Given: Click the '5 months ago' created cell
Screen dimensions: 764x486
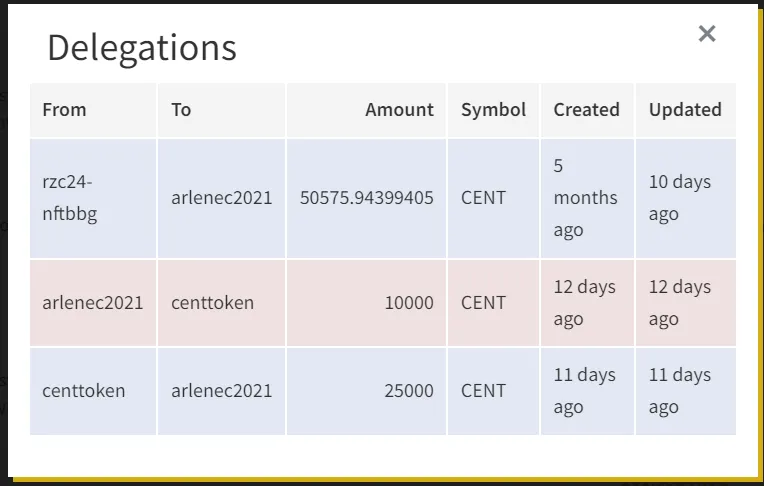Looking at the screenshot, I should click(587, 198).
